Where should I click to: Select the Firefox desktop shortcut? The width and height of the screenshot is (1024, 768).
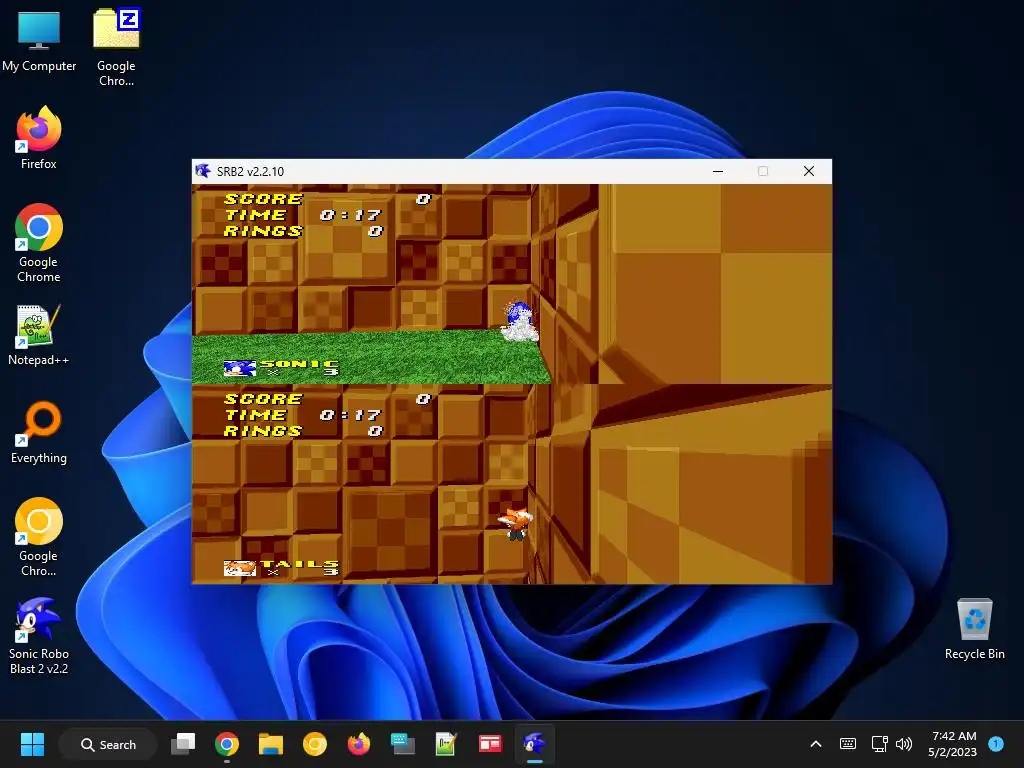[x=39, y=138]
